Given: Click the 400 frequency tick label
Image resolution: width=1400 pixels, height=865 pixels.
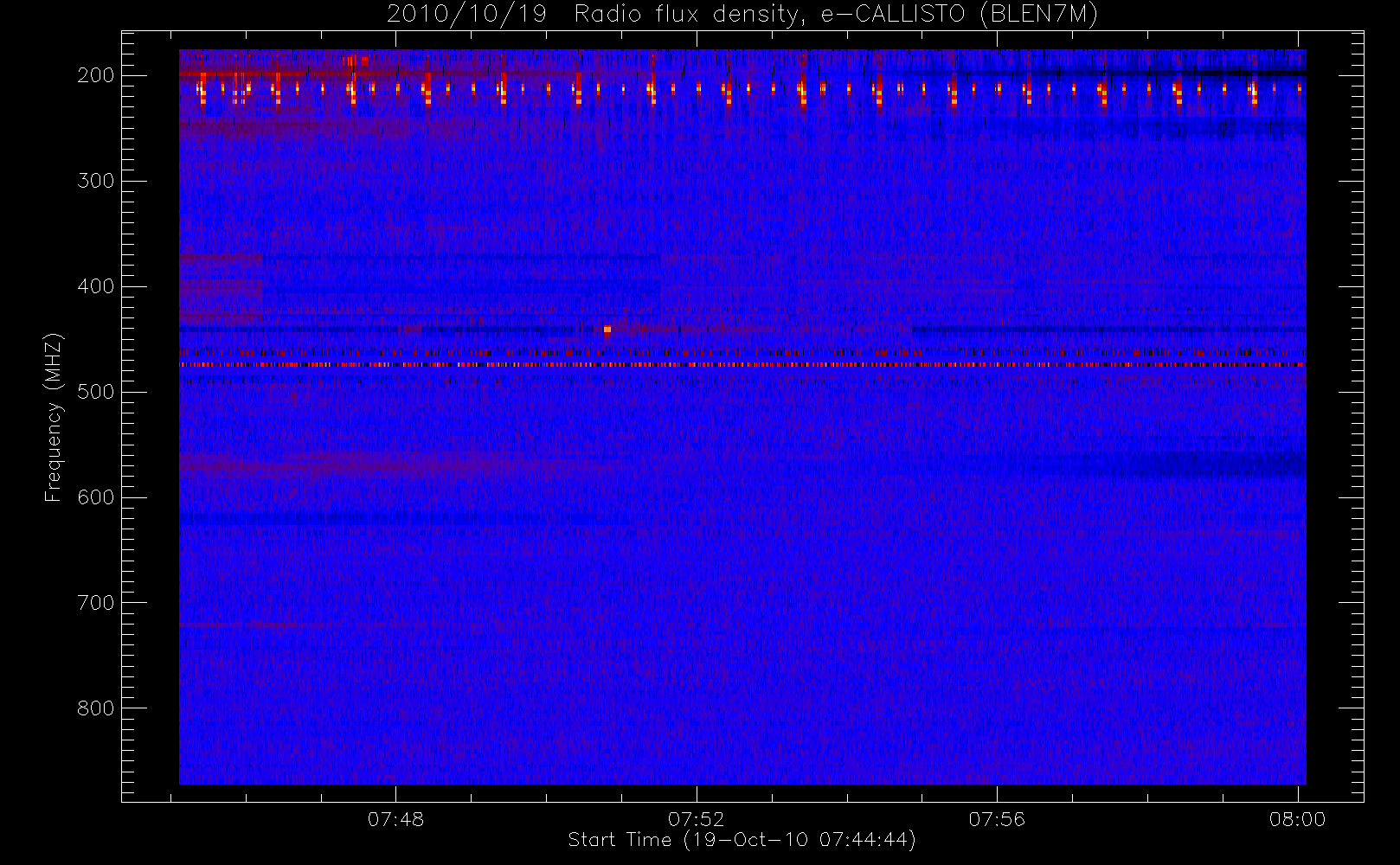Looking at the screenshot, I should (x=96, y=286).
